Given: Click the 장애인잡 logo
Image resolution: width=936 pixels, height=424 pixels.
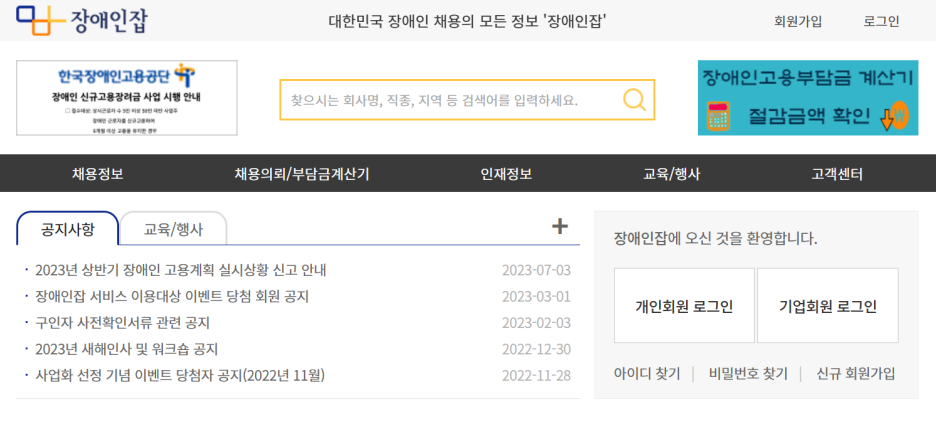Looking at the screenshot, I should pyautogui.click(x=82, y=21).
